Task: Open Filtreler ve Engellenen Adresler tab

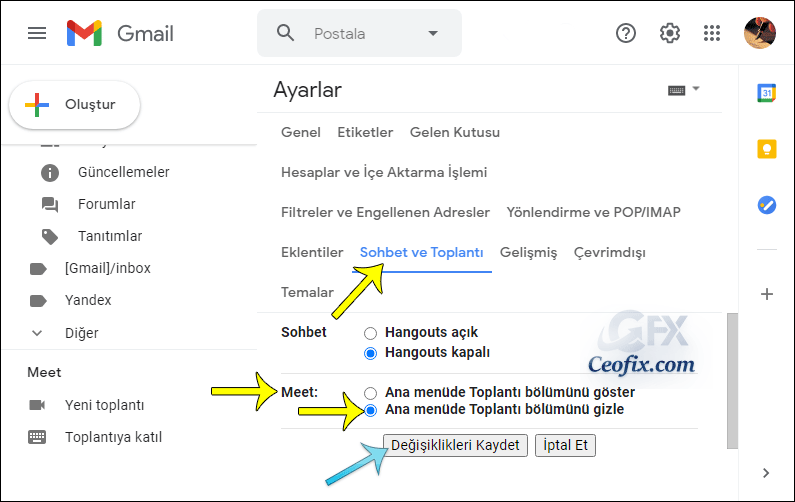Action: [x=385, y=212]
